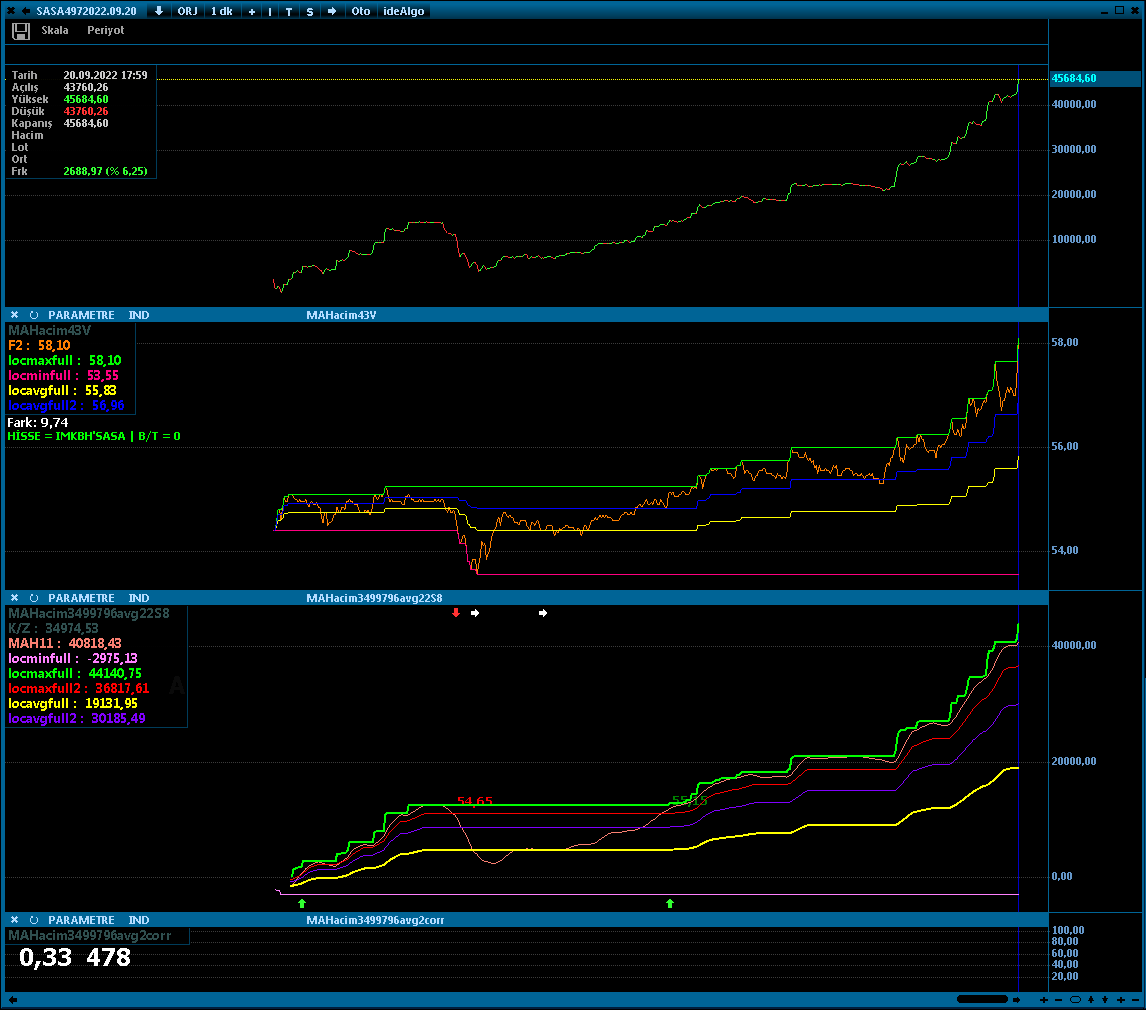The image size is (1146, 1010).
Task: Refresh the MAHacim43V indicator panel
Action: (x=34, y=315)
